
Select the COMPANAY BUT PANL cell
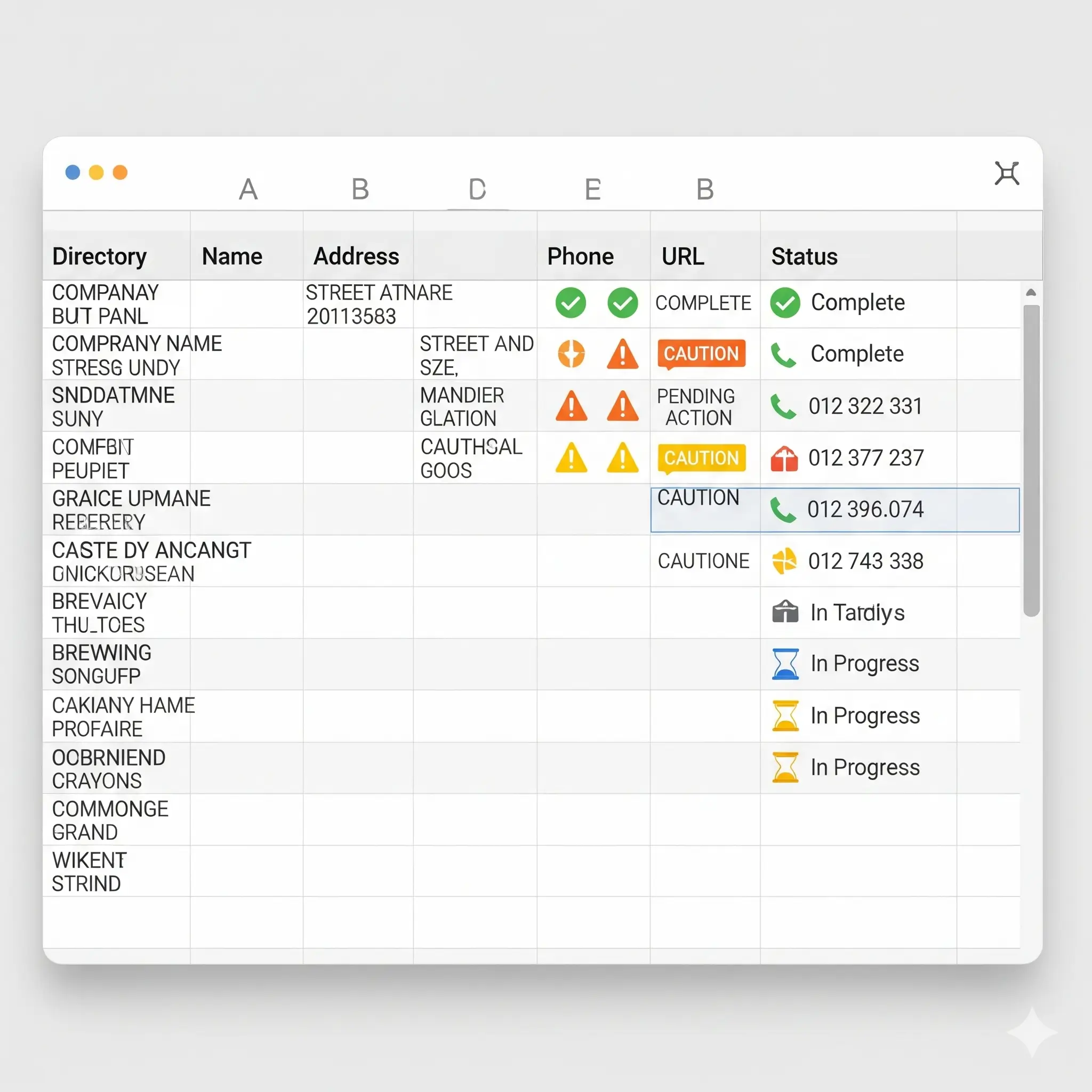tap(116, 304)
